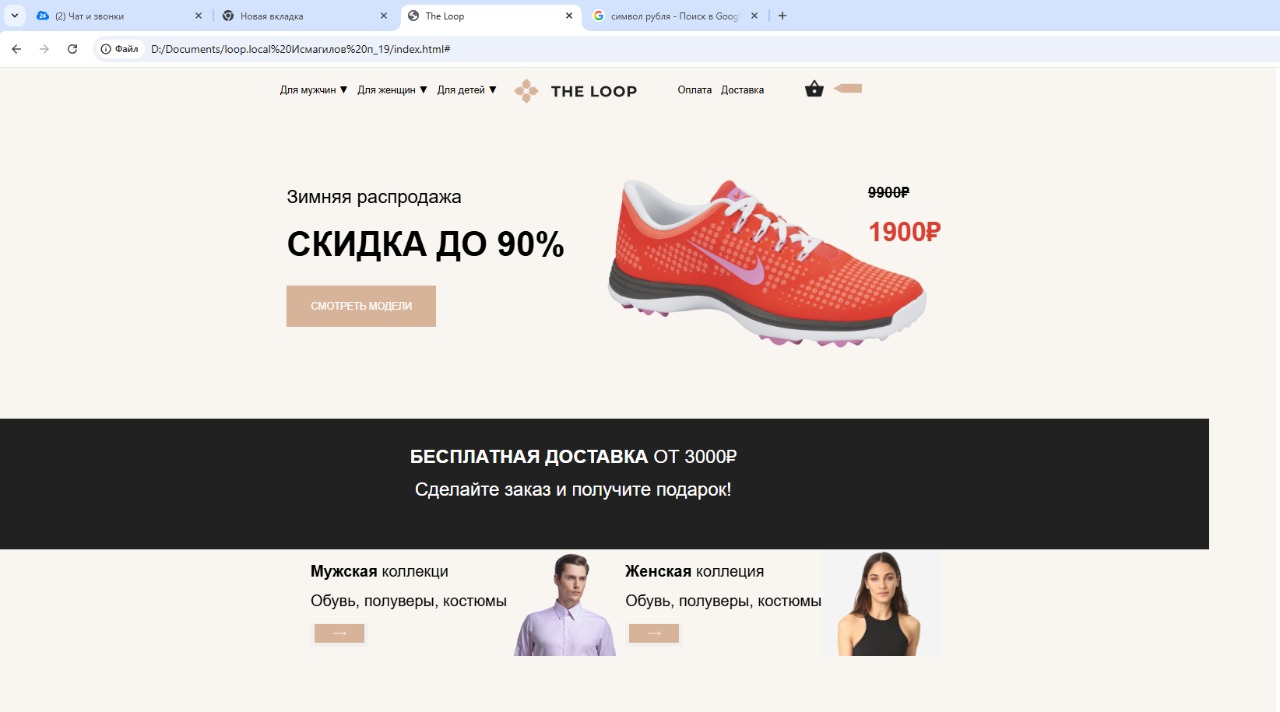Expand the Для детей dropdown menu
The image size is (1280, 712).
point(467,90)
